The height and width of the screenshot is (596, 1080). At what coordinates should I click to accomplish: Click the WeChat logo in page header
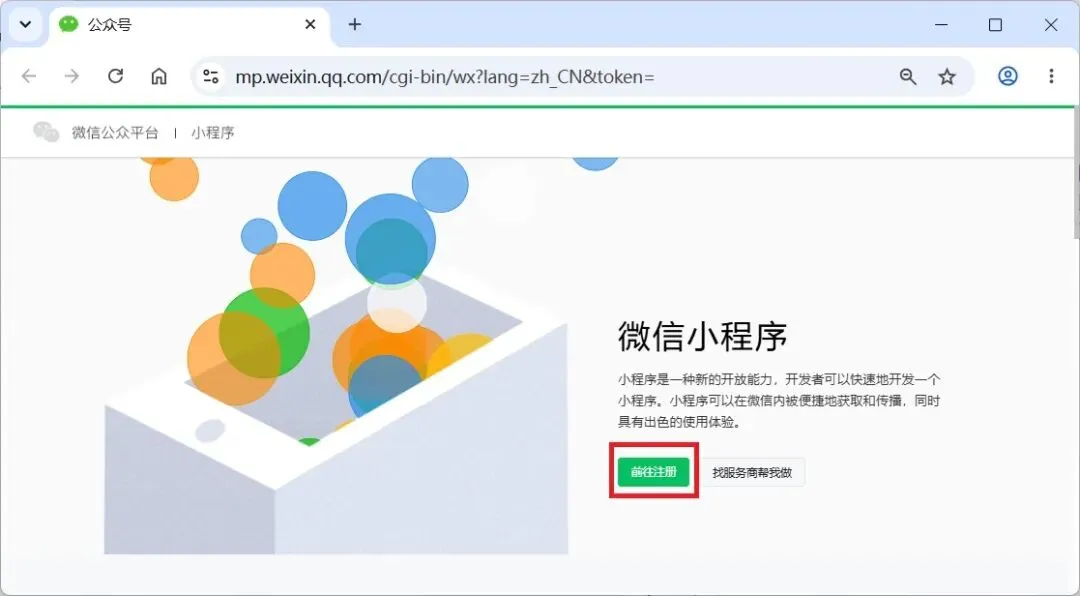point(46,132)
